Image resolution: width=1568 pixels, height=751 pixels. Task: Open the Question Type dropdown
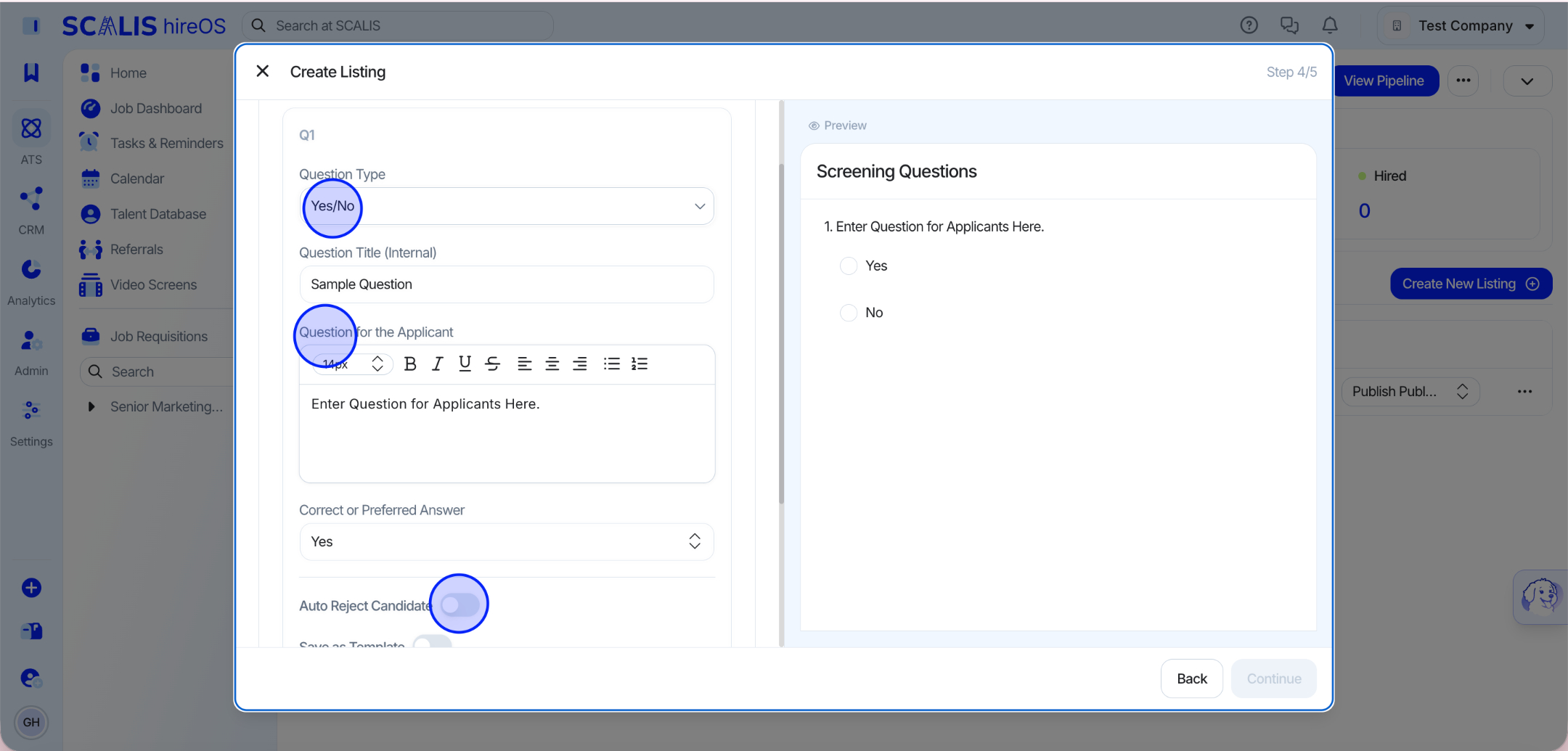pos(507,206)
